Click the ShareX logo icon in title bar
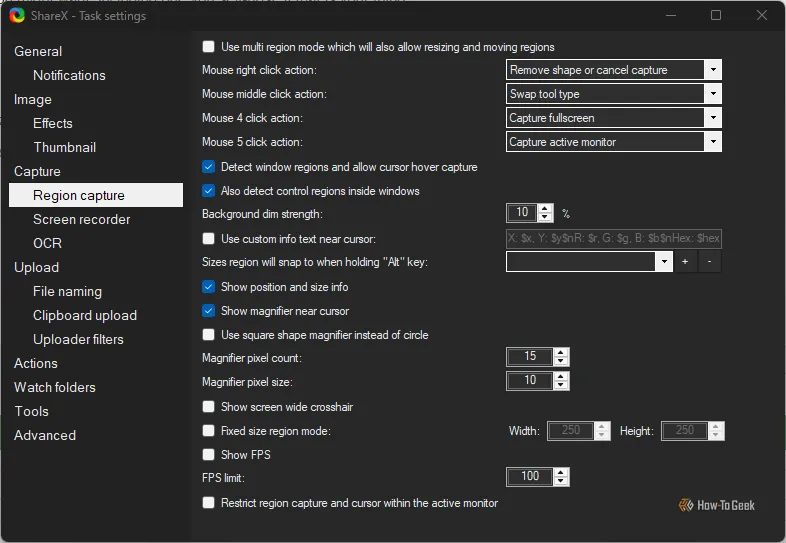786x543 pixels. tap(17, 15)
